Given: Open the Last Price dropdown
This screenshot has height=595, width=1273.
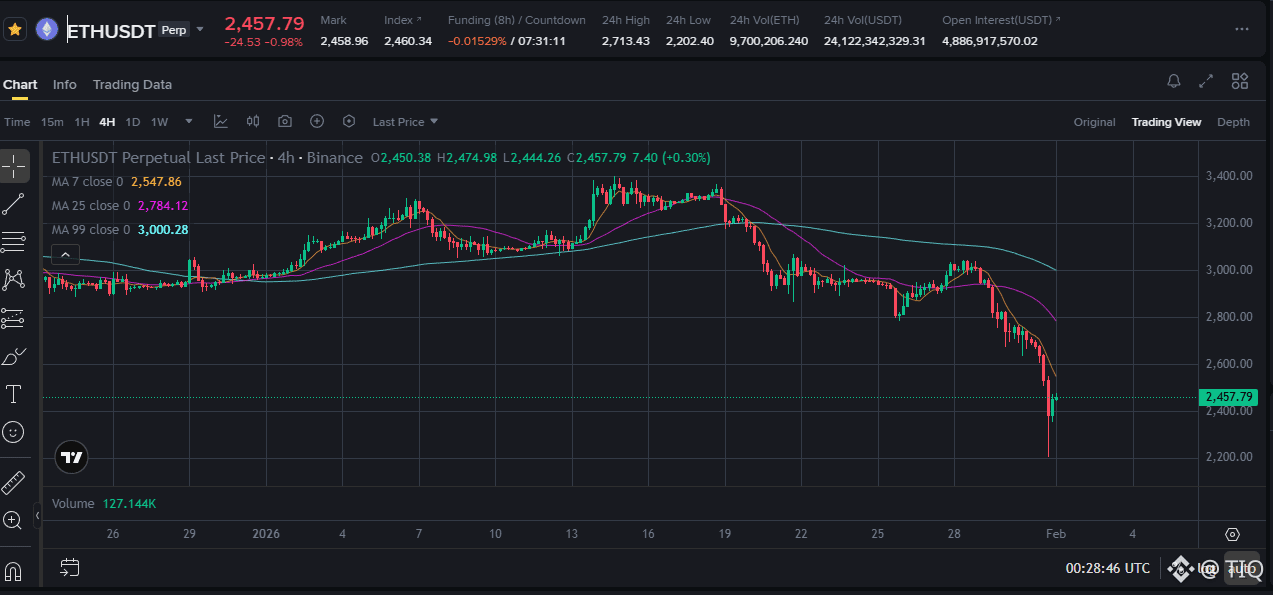Looking at the screenshot, I should coord(405,122).
